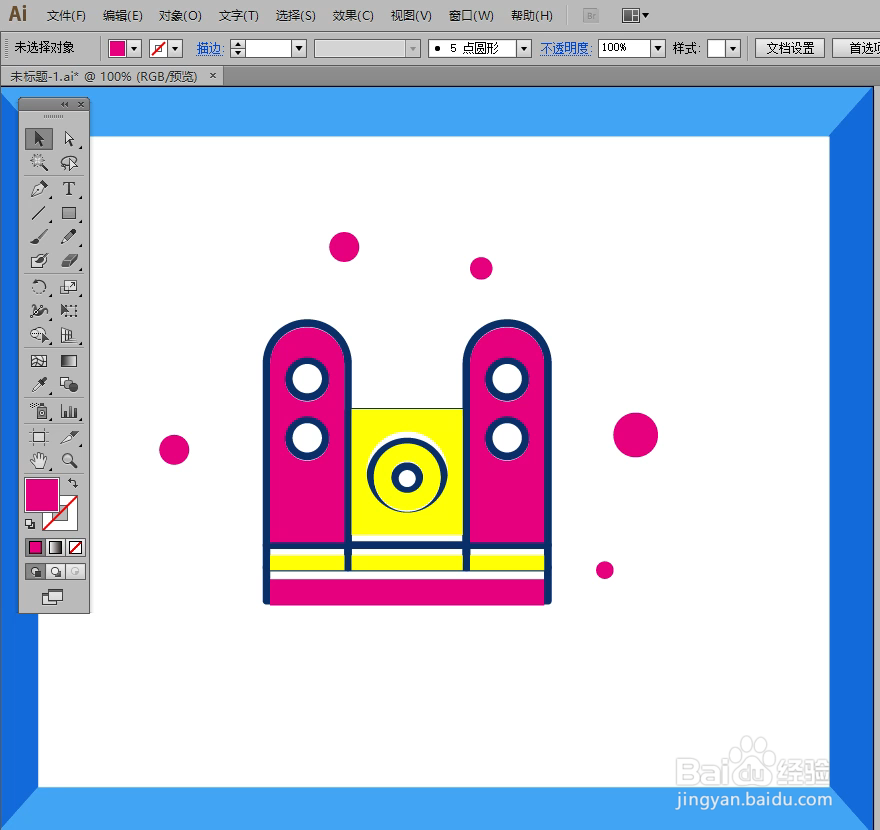The height and width of the screenshot is (830, 880).
Task: Click the 首选项 button
Action: click(856, 48)
